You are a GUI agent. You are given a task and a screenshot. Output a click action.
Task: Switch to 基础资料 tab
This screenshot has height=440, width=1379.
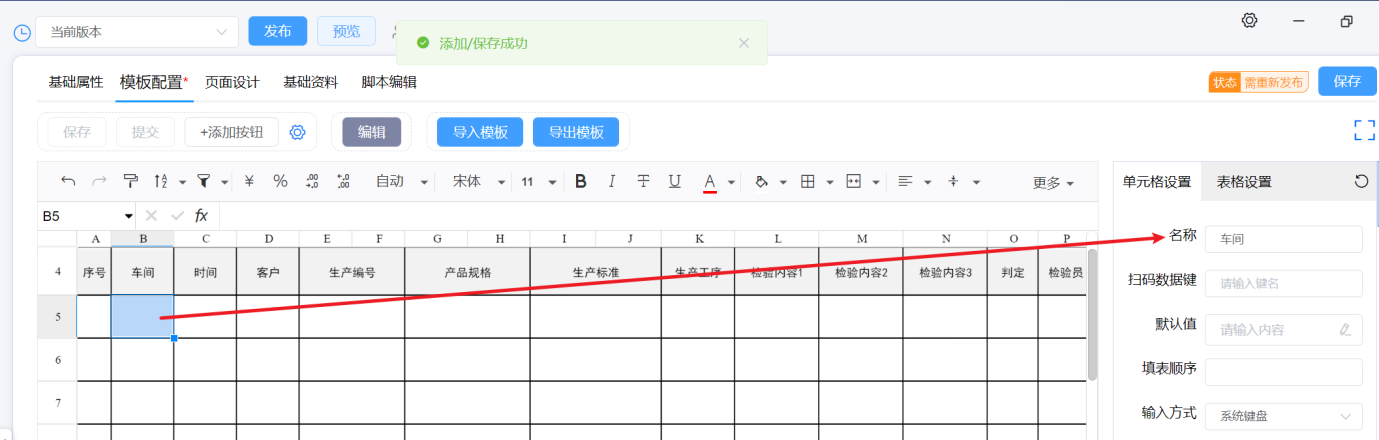[310, 82]
